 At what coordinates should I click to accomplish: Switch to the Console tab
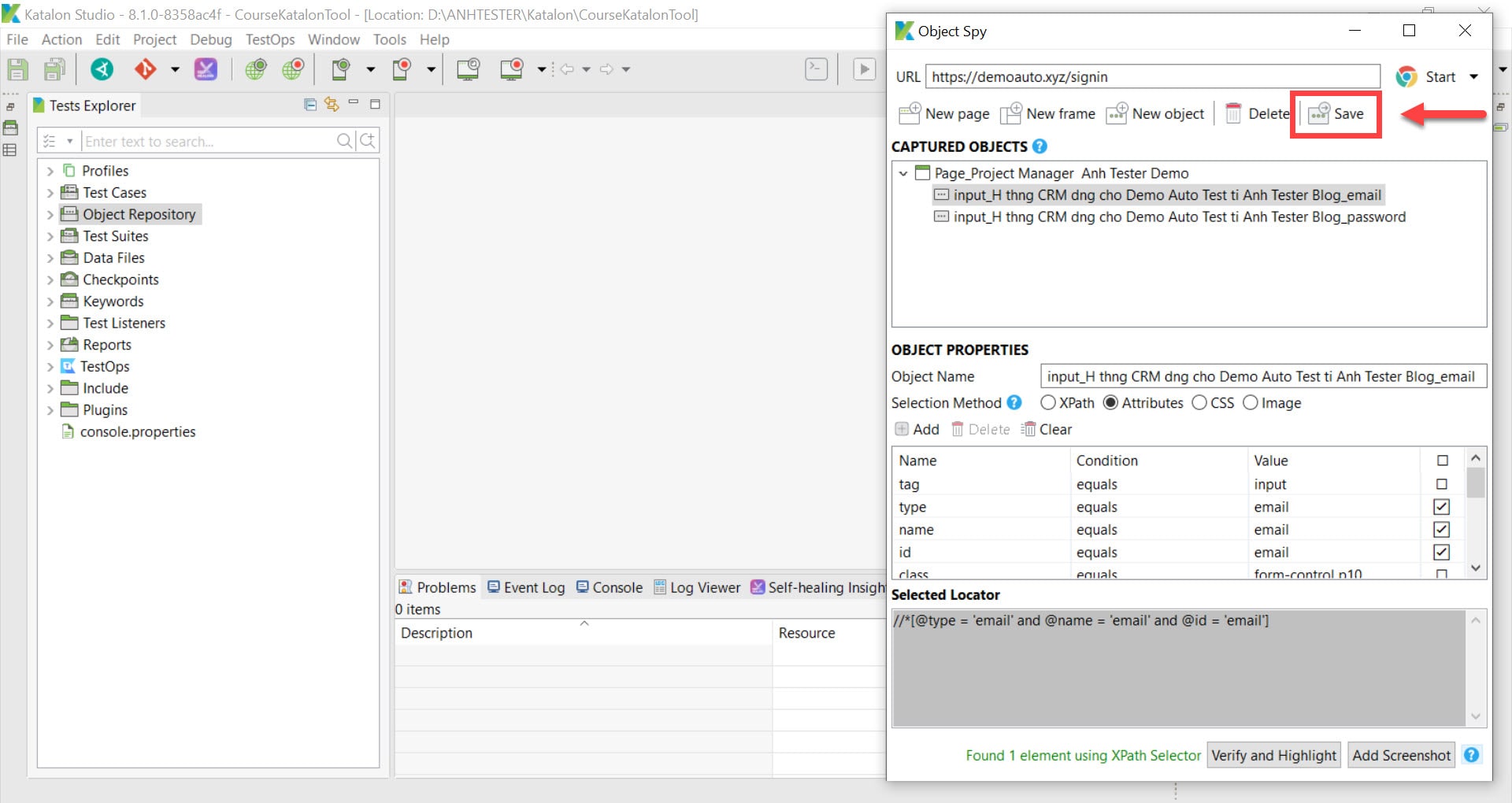coord(610,587)
